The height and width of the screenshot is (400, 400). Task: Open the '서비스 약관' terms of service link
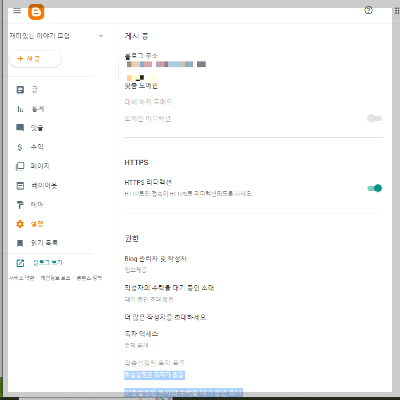pyautogui.click(x=22, y=278)
